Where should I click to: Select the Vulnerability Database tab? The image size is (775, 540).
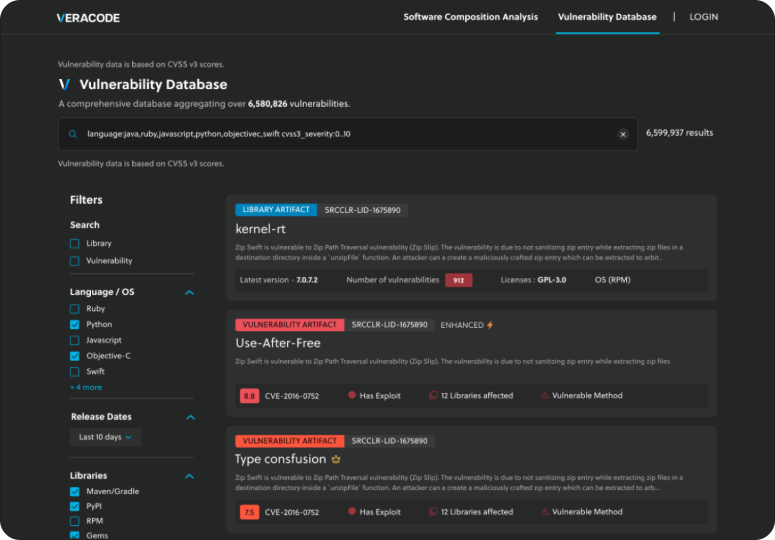pyautogui.click(x=607, y=17)
